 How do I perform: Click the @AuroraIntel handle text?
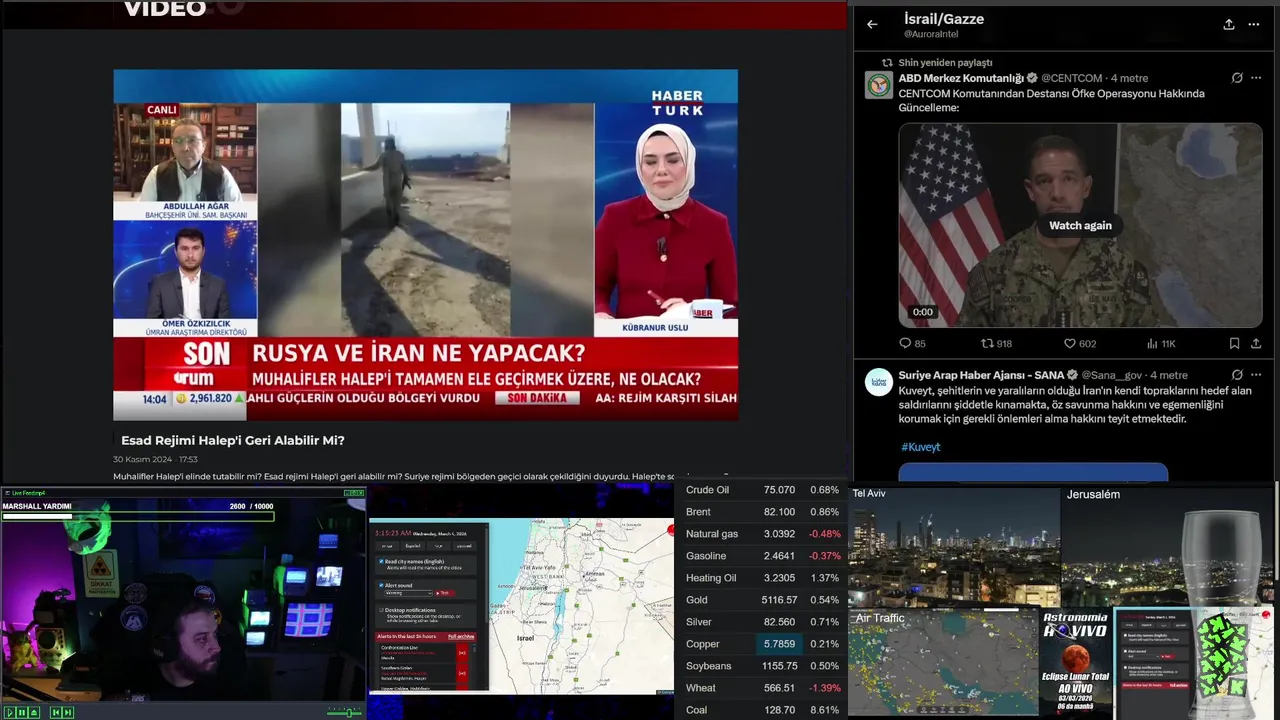pos(930,34)
